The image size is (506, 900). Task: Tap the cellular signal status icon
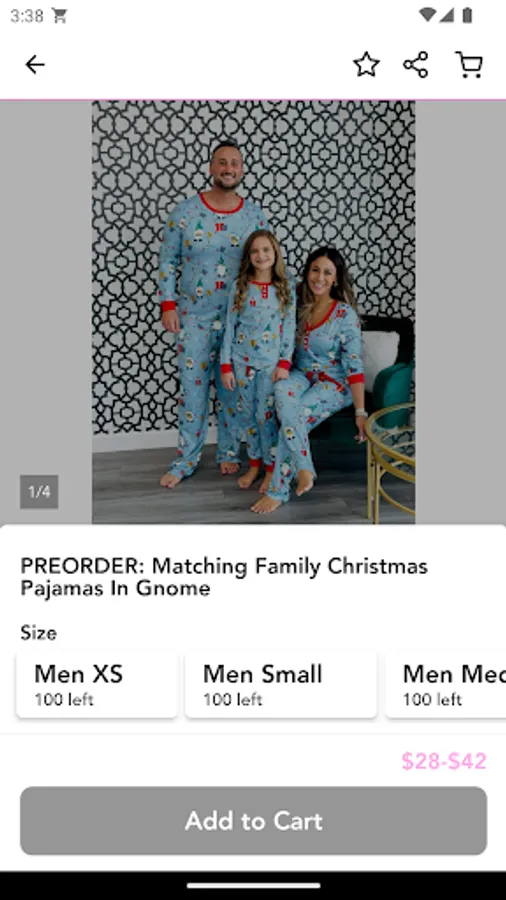tap(447, 15)
